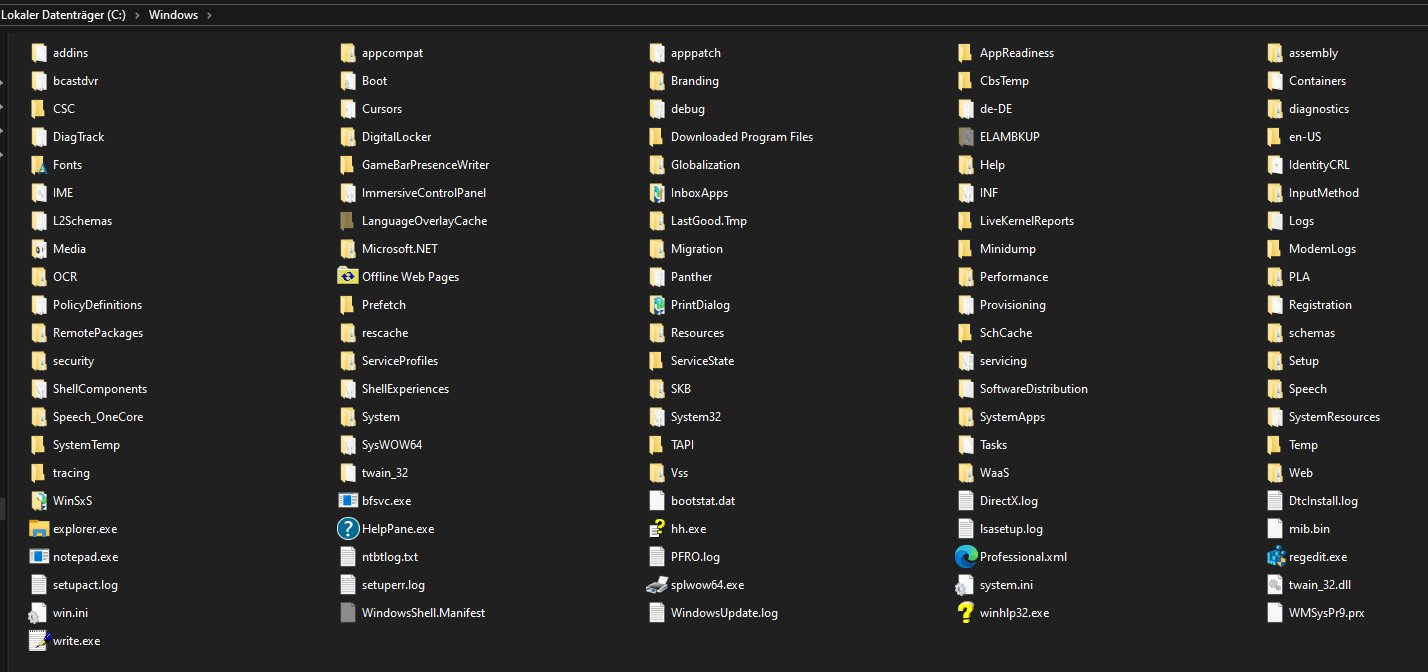The image size is (1428, 672).
Task: Click the ntbtlog.txt file name
Action: (390, 557)
